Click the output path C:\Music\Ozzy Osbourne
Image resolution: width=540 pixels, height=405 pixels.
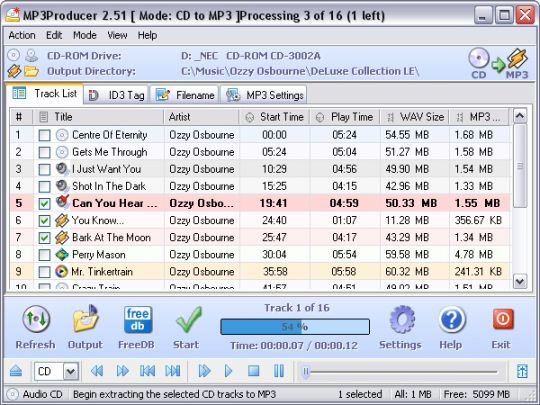pos(300,71)
